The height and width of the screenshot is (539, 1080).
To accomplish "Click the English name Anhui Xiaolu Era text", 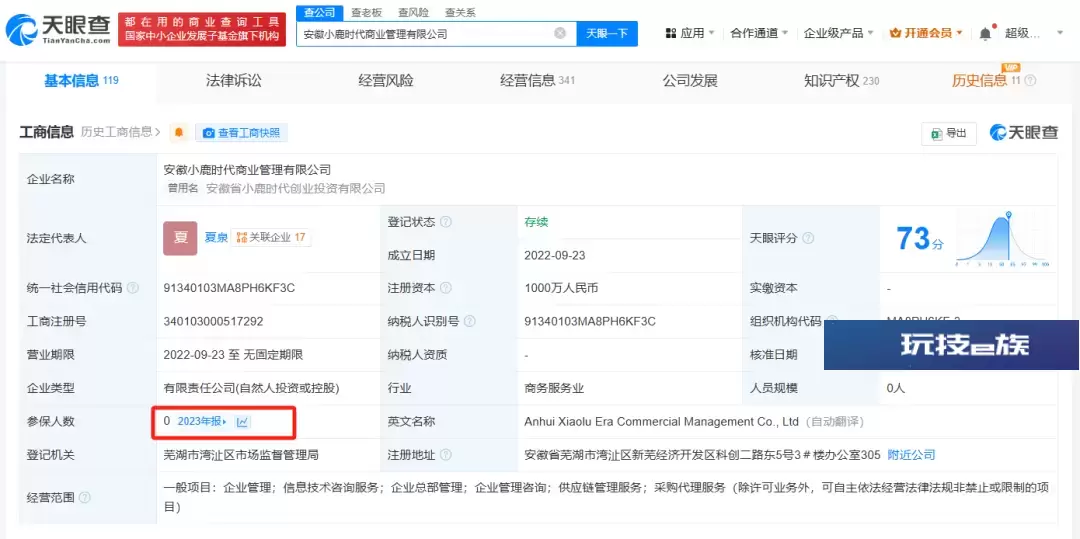I will 662,421.
